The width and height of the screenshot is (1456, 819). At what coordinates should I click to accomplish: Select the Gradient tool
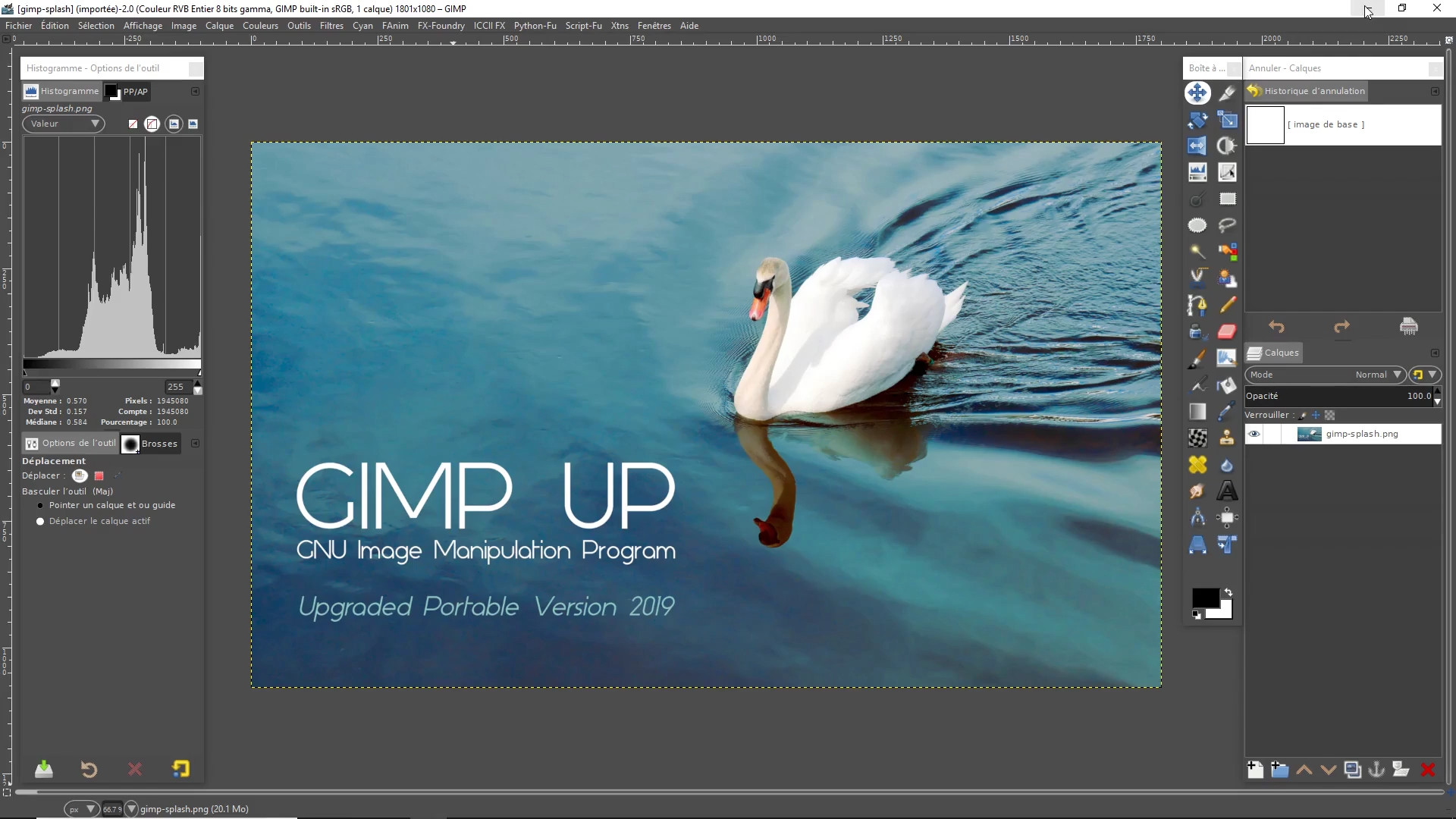1197,412
